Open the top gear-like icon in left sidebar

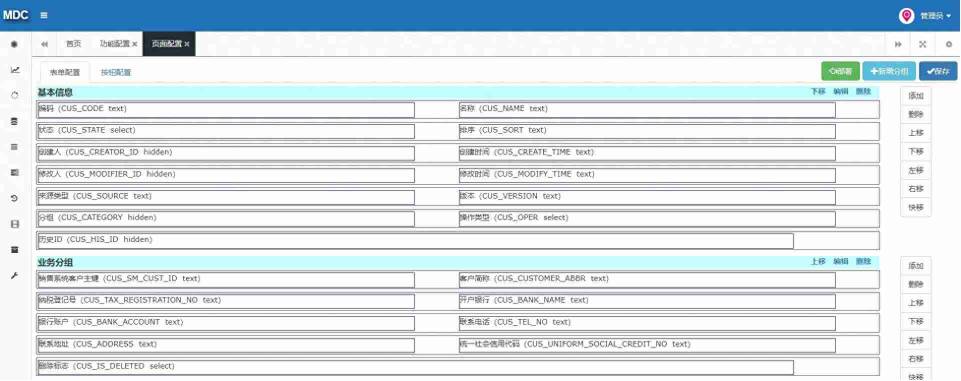click(x=15, y=44)
